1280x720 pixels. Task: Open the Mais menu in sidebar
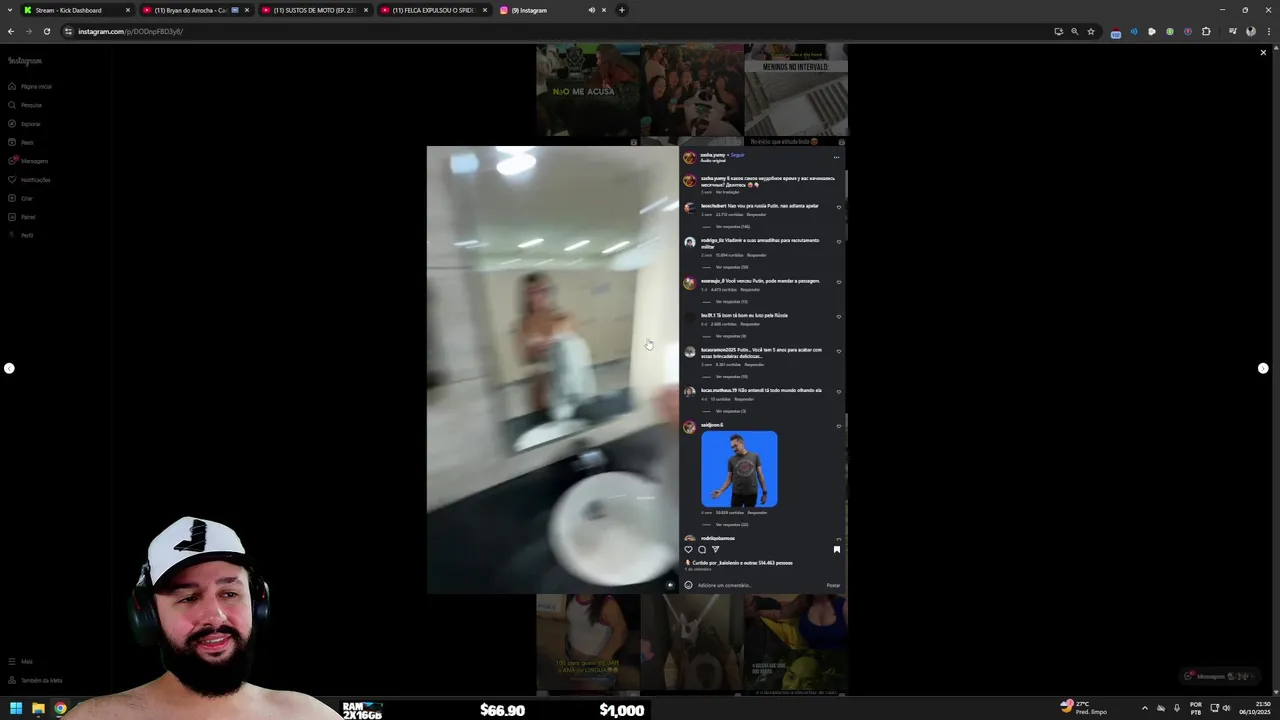pos(20,661)
